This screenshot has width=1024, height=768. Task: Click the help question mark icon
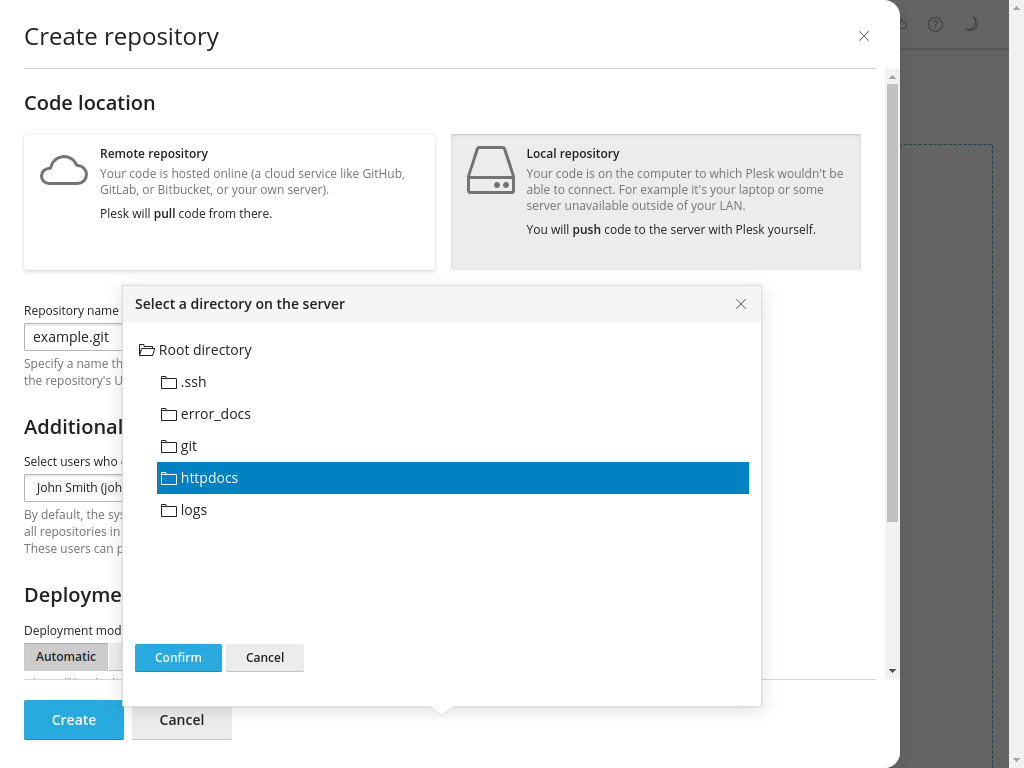(x=935, y=25)
